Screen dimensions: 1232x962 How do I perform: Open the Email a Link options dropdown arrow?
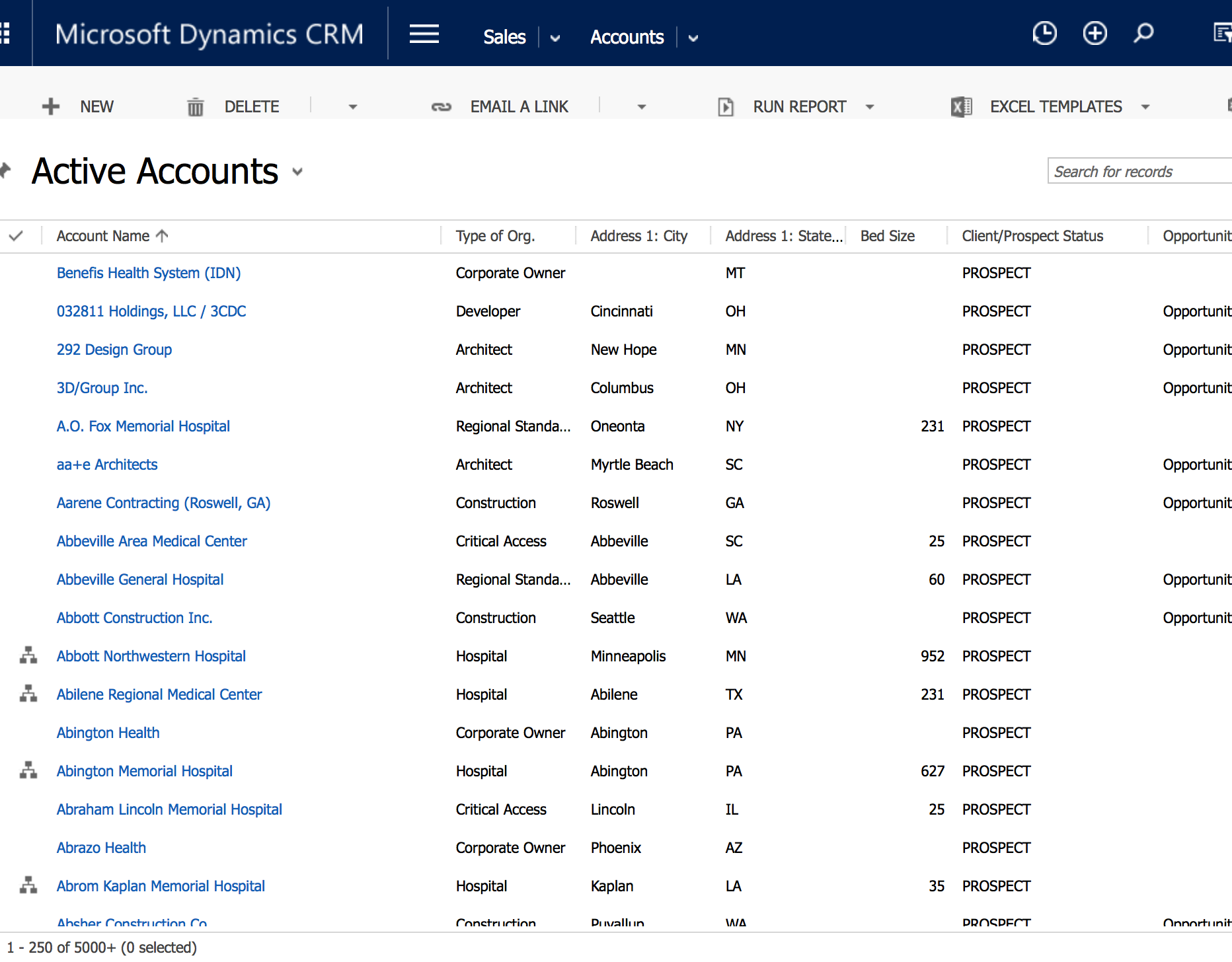[642, 107]
